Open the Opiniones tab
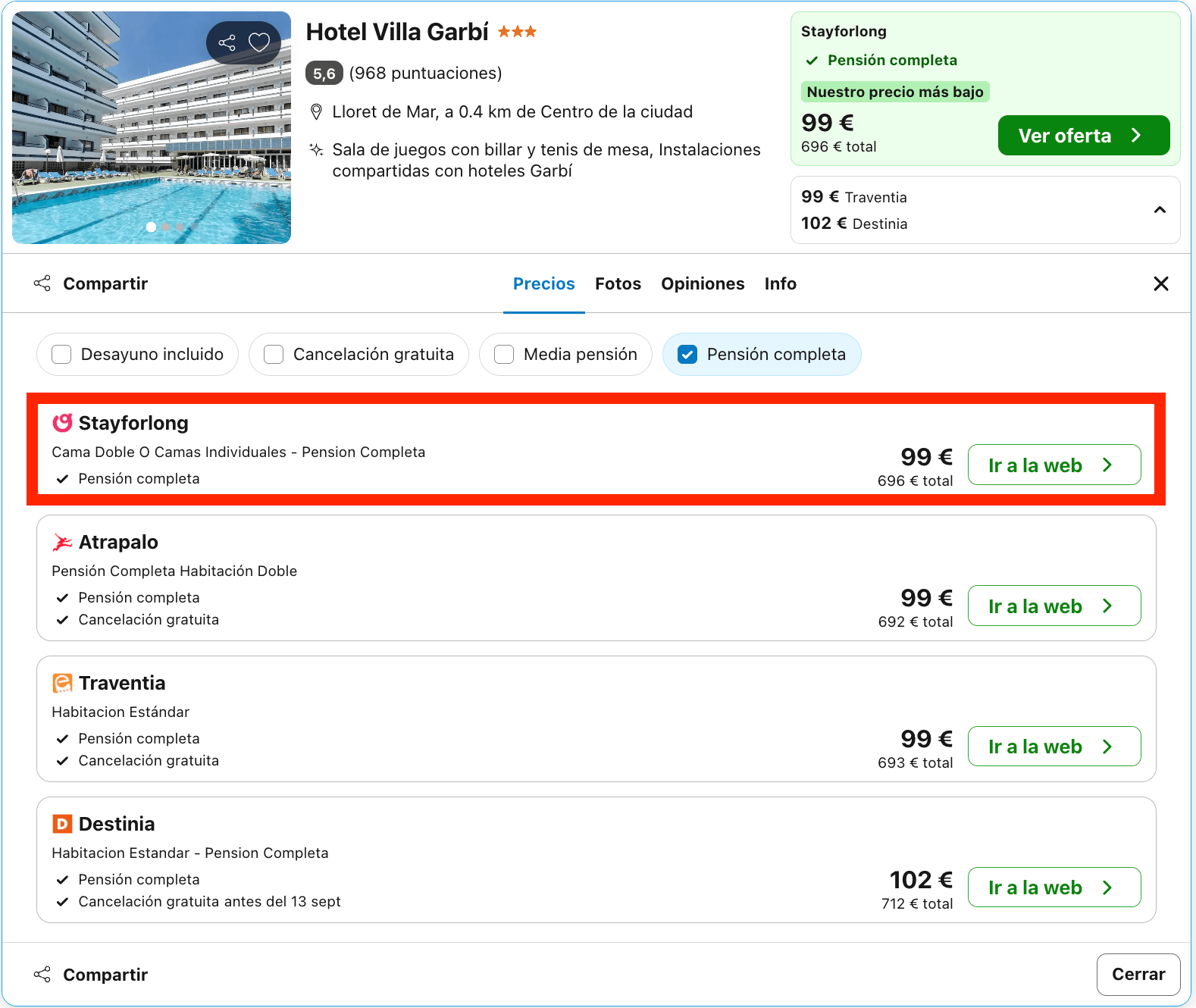Screen dimensions: 1196x1008 tap(703, 283)
